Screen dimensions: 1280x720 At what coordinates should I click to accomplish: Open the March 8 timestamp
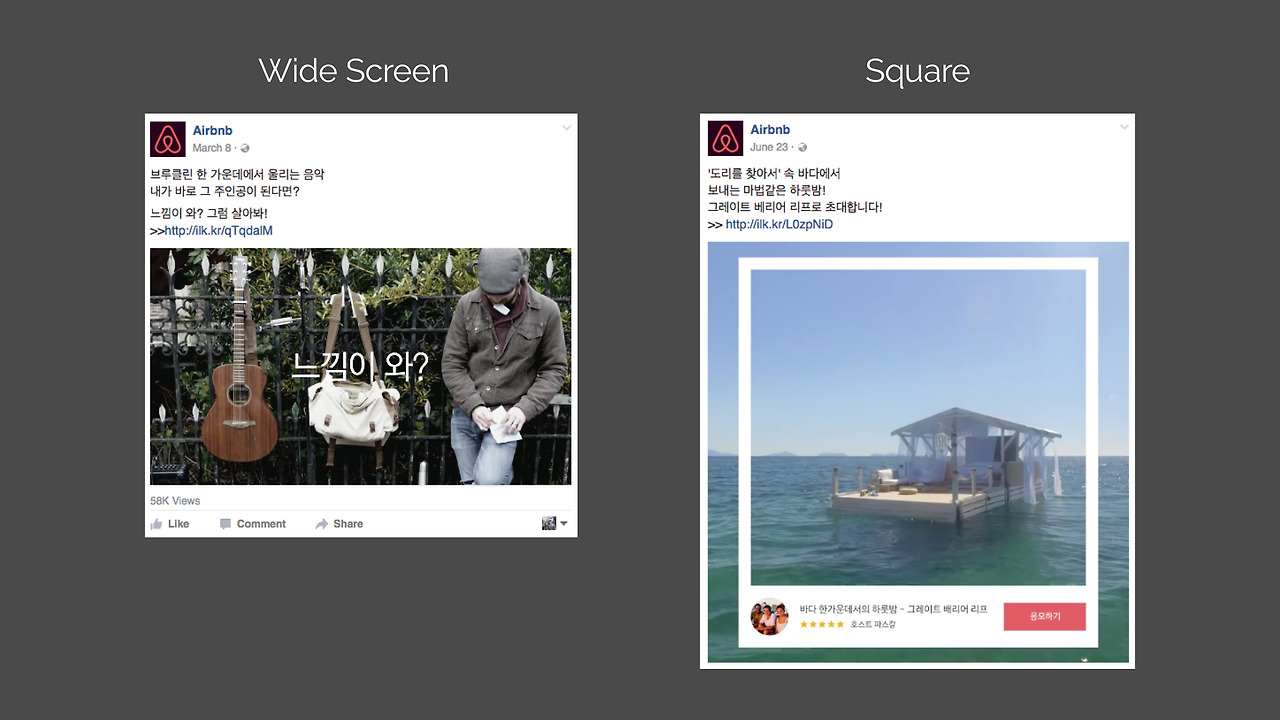211,148
